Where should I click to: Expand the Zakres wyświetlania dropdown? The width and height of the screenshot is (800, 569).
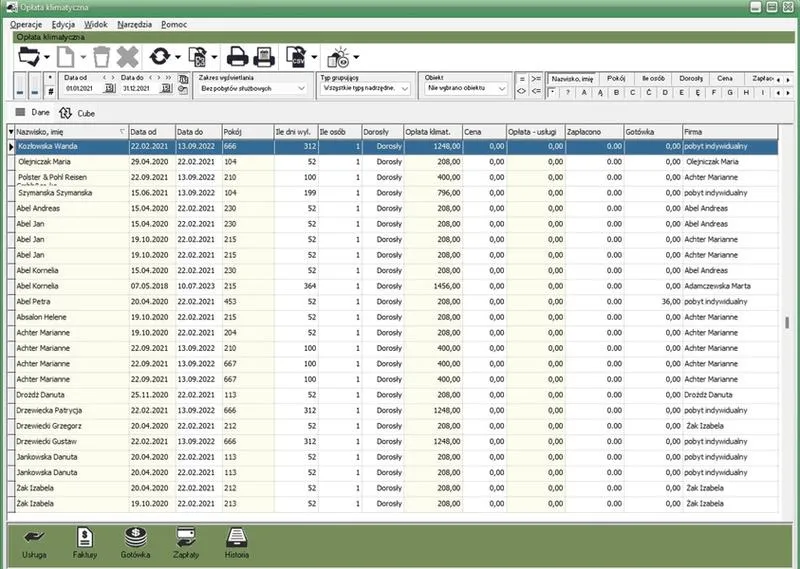(253, 88)
